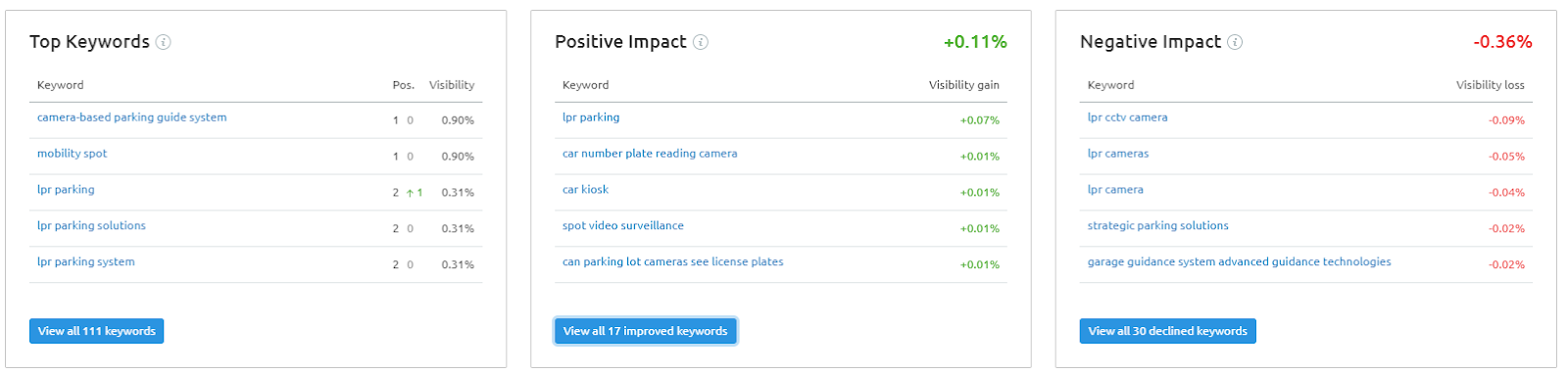Open camera-based parking guide system keyword
This screenshot has width=1568, height=374.
[131, 117]
